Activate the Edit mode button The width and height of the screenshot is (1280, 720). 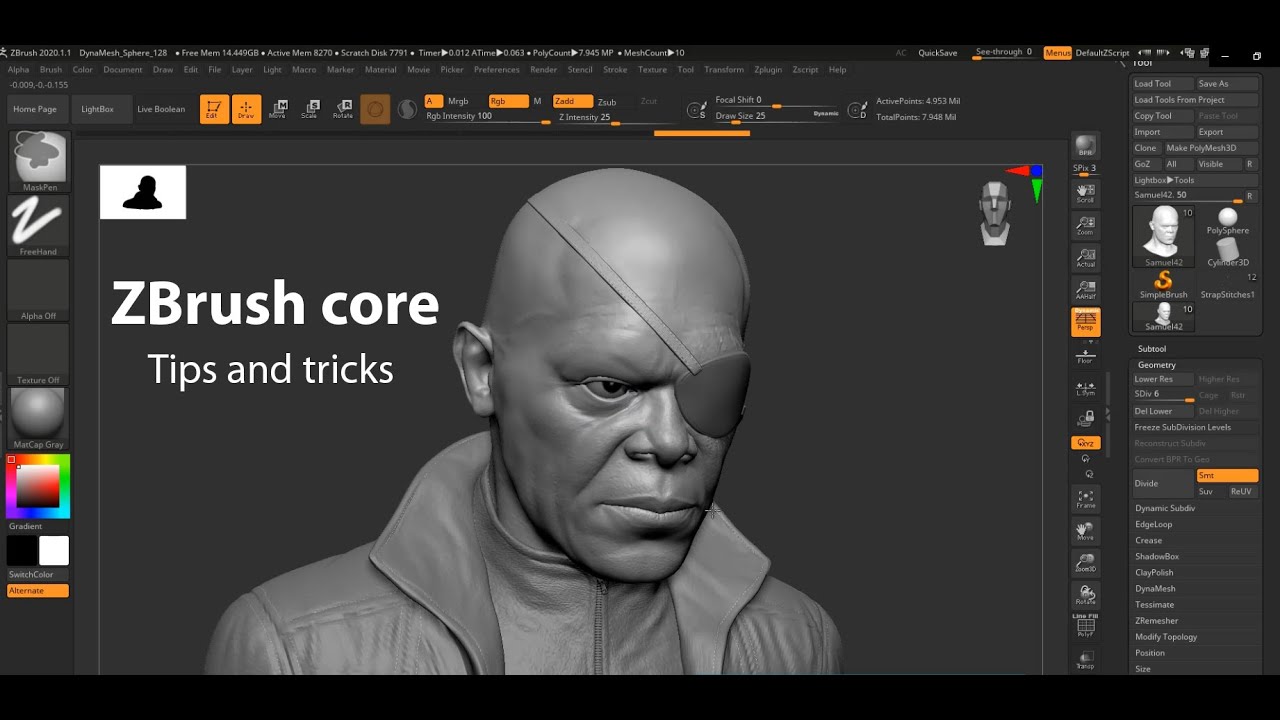point(212,109)
